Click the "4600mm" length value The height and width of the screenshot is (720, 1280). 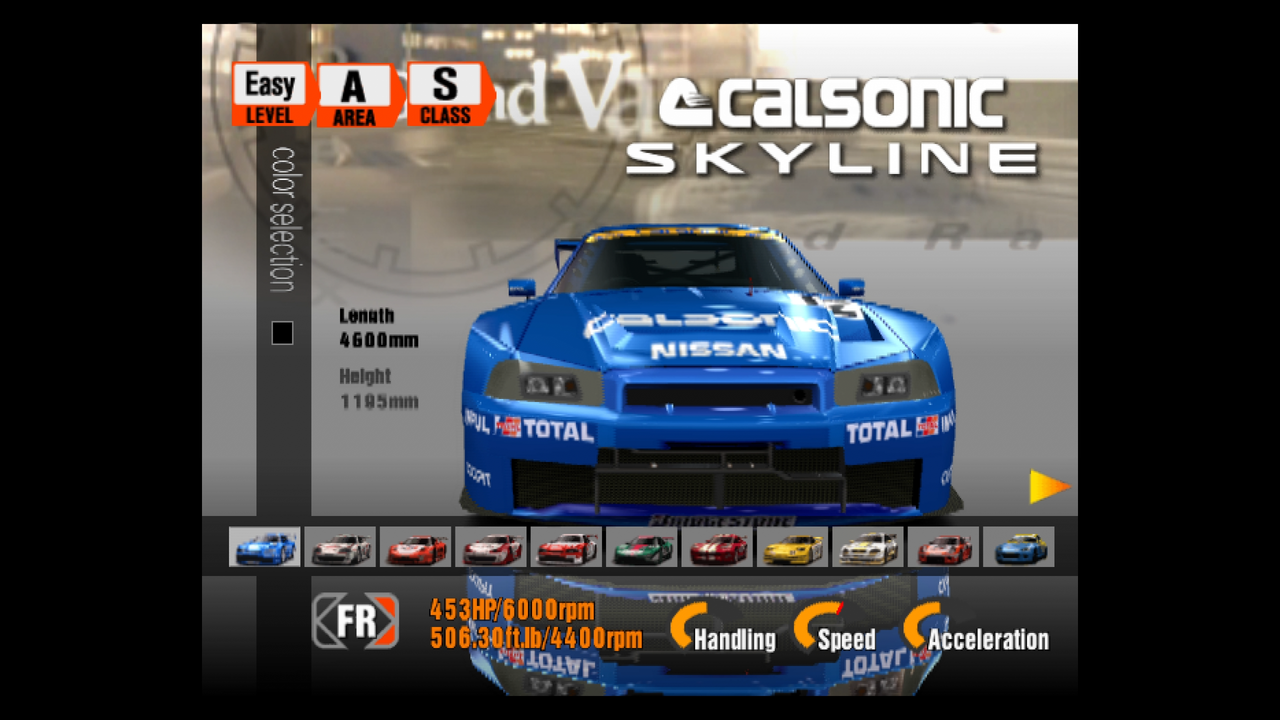click(379, 340)
